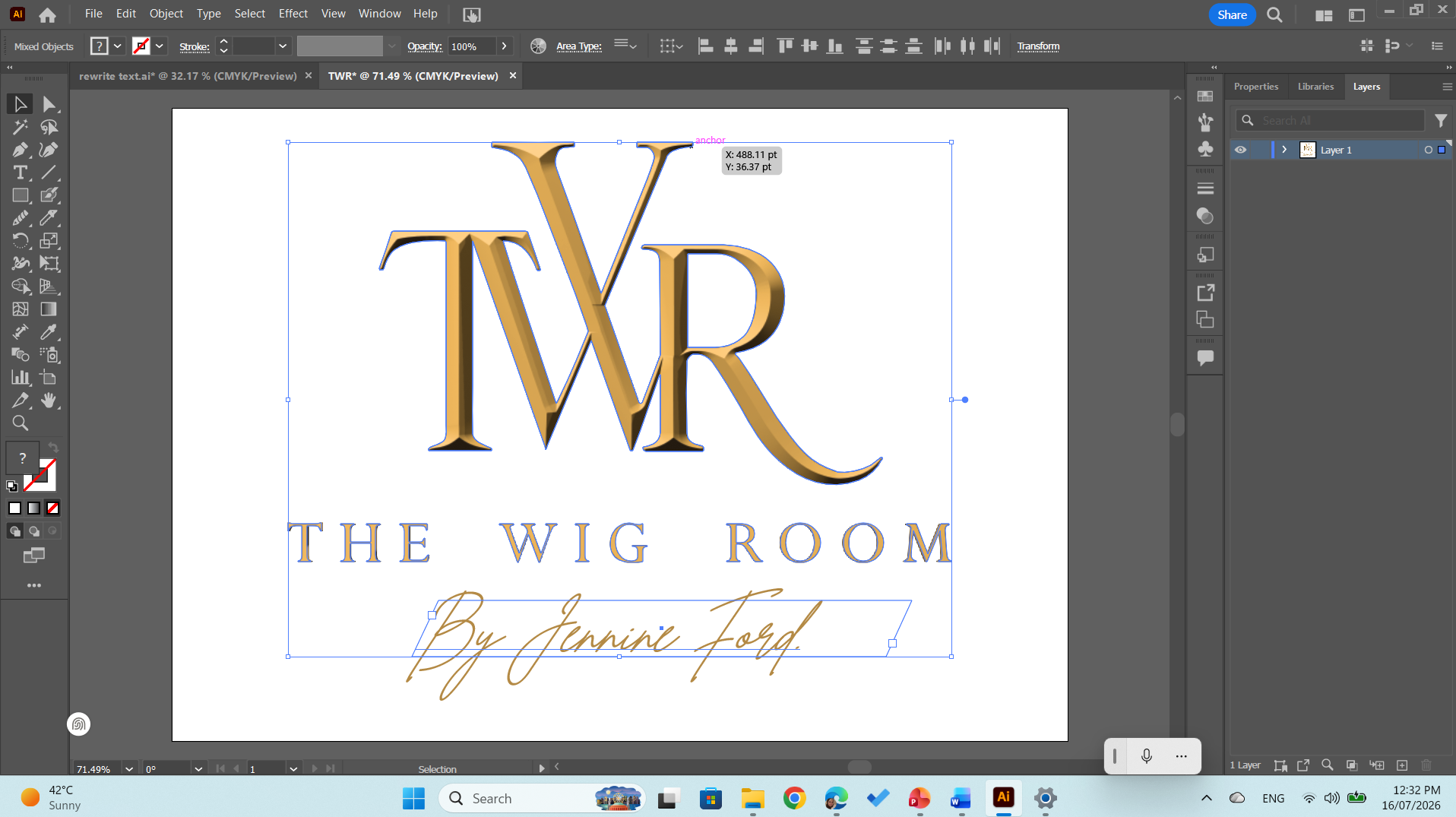Expand the opacity flyout arrow
This screenshot has height=817, width=1456.
tap(504, 46)
